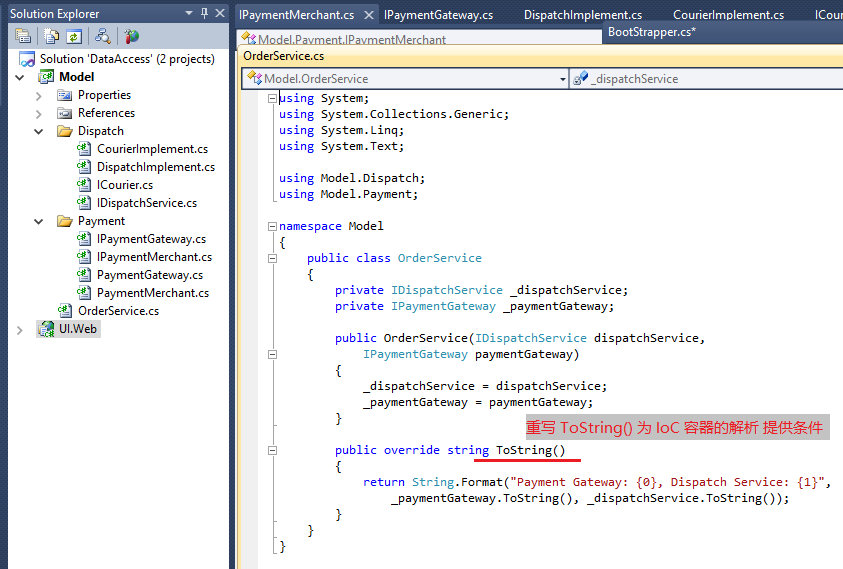The width and height of the screenshot is (843, 569).
Task: Collapse the Dispatch folder
Action: point(38,131)
